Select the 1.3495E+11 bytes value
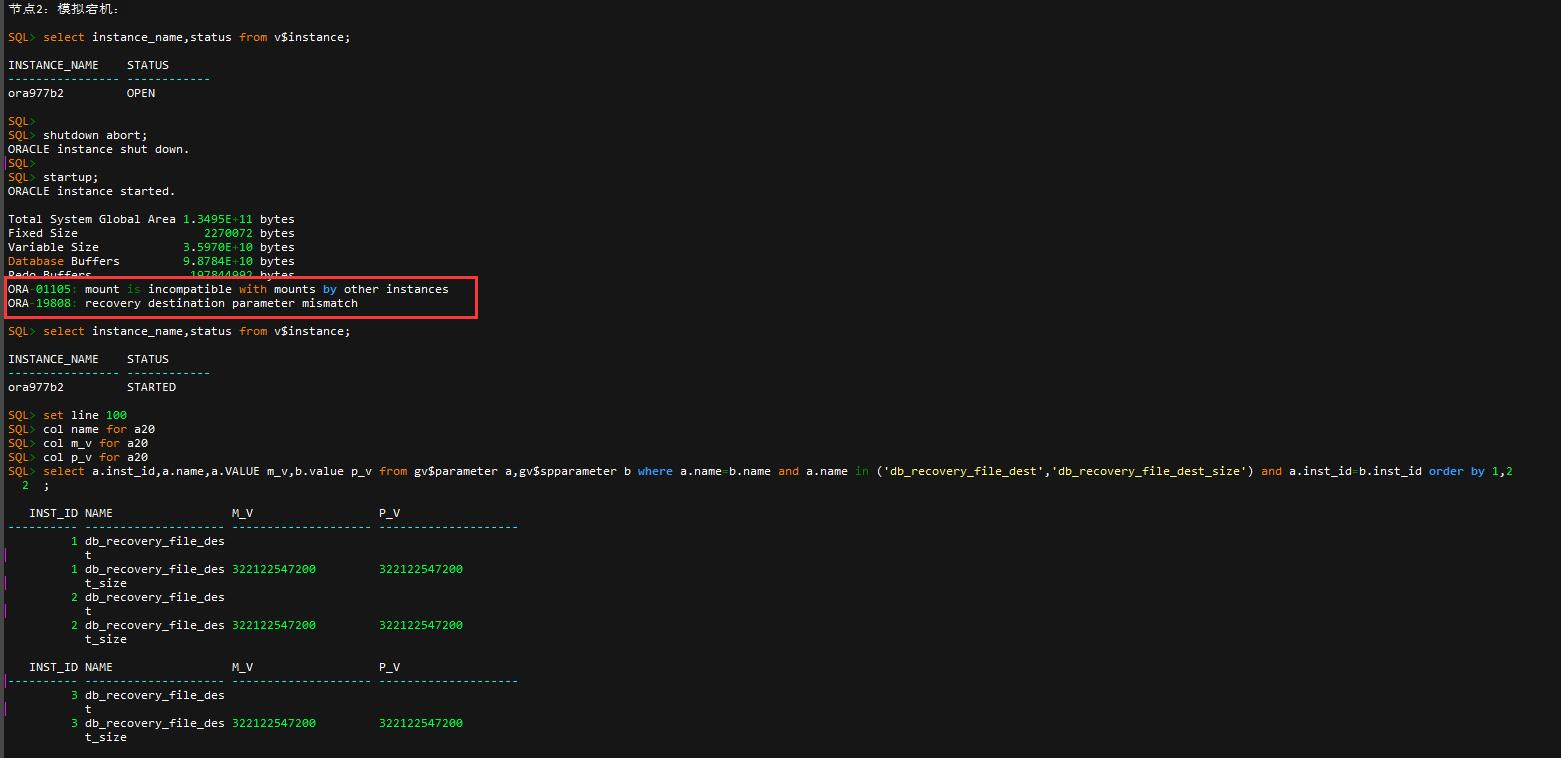Viewport: 1561px width, 758px height. [239, 219]
